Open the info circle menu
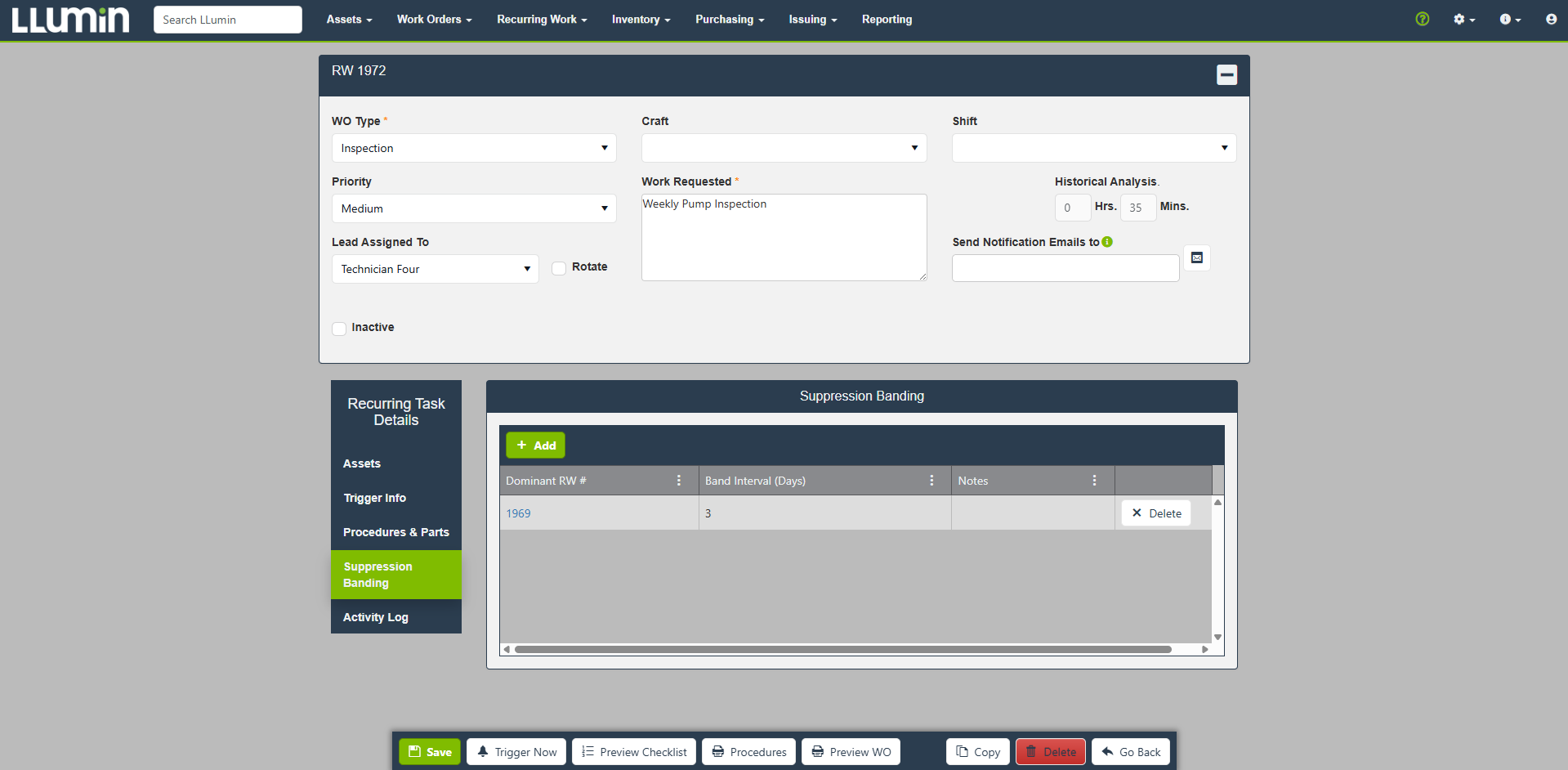Viewport: 1568px width, 770px height. [x=1510, y=19]
